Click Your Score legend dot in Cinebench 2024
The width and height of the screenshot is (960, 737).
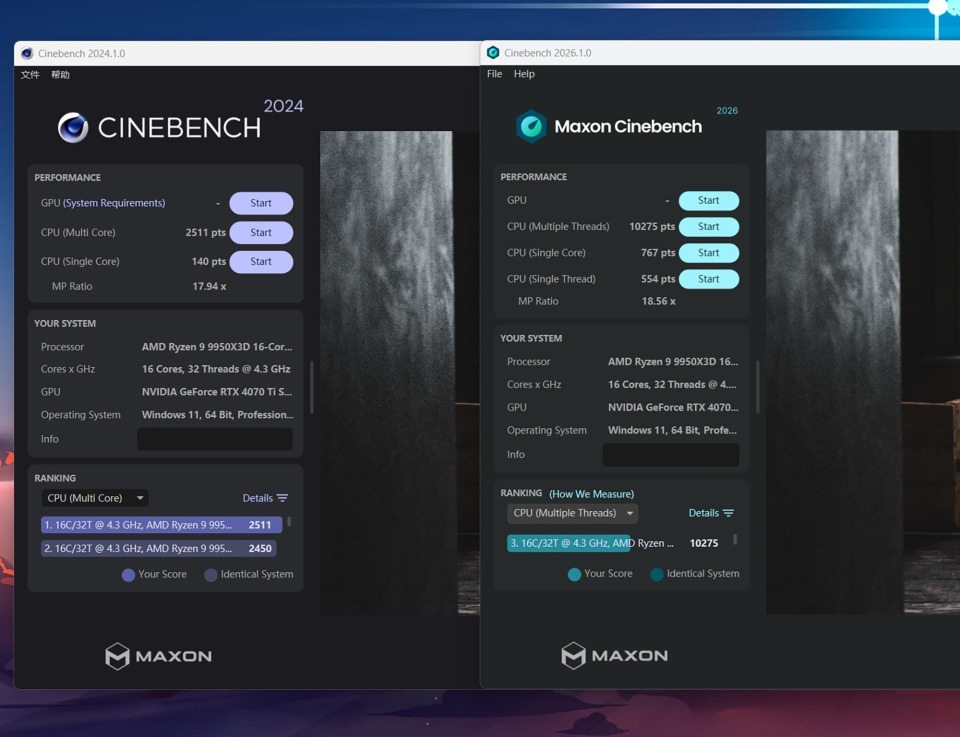click(x=129, y=575)
